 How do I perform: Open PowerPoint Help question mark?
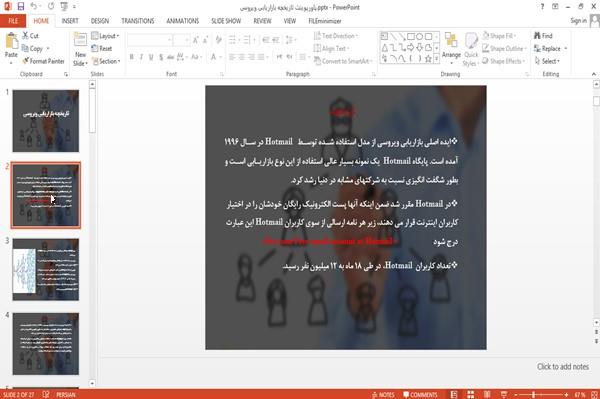[x=542, y=7]
